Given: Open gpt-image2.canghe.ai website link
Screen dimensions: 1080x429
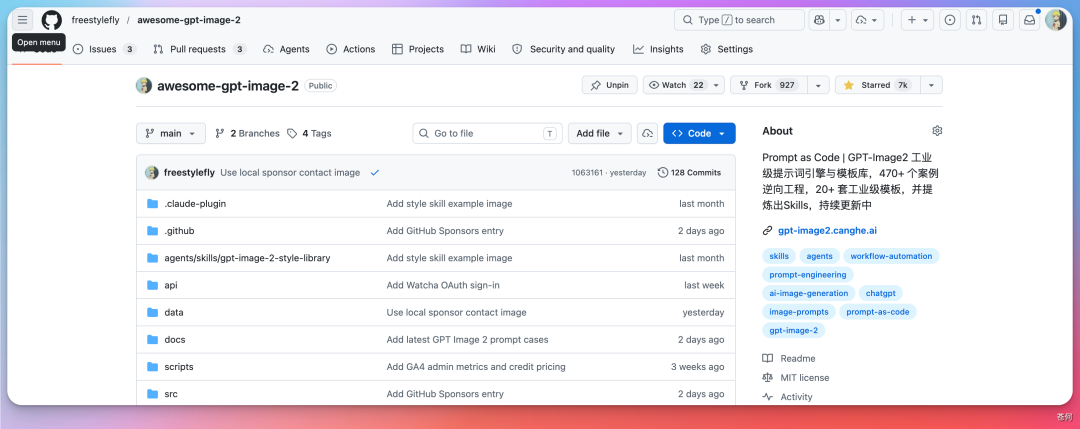Looking at the screenshot, I should (x=827, y=231).
